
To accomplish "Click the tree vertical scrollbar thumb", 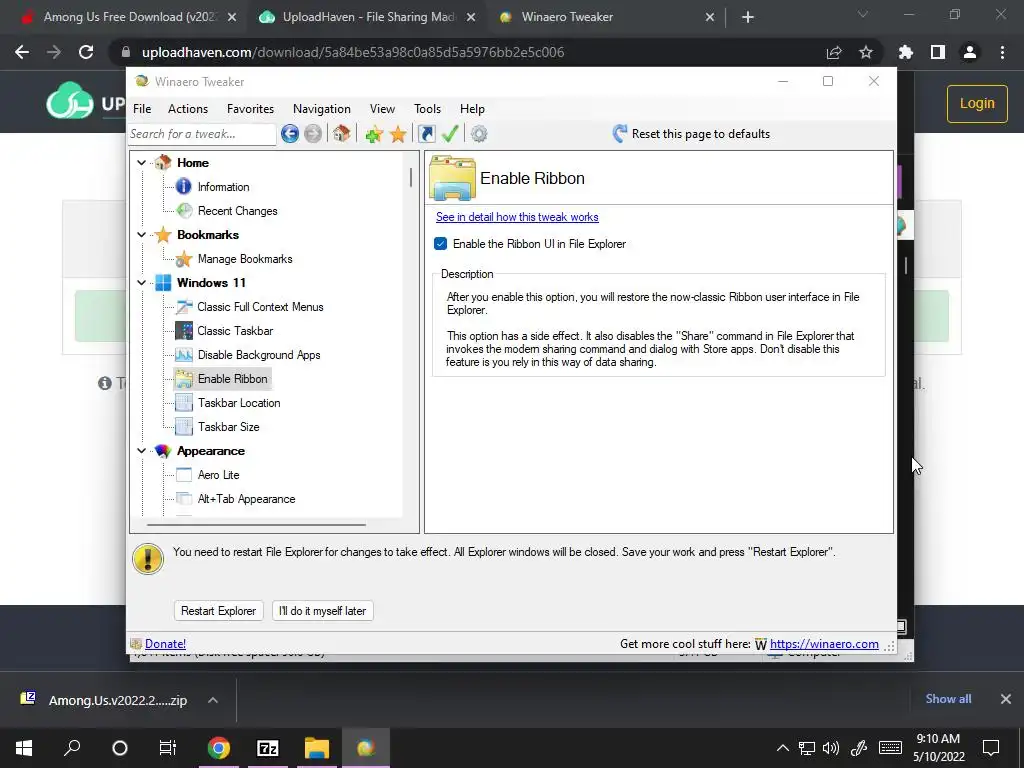I will pyautogui.click(x=411, y=177).
